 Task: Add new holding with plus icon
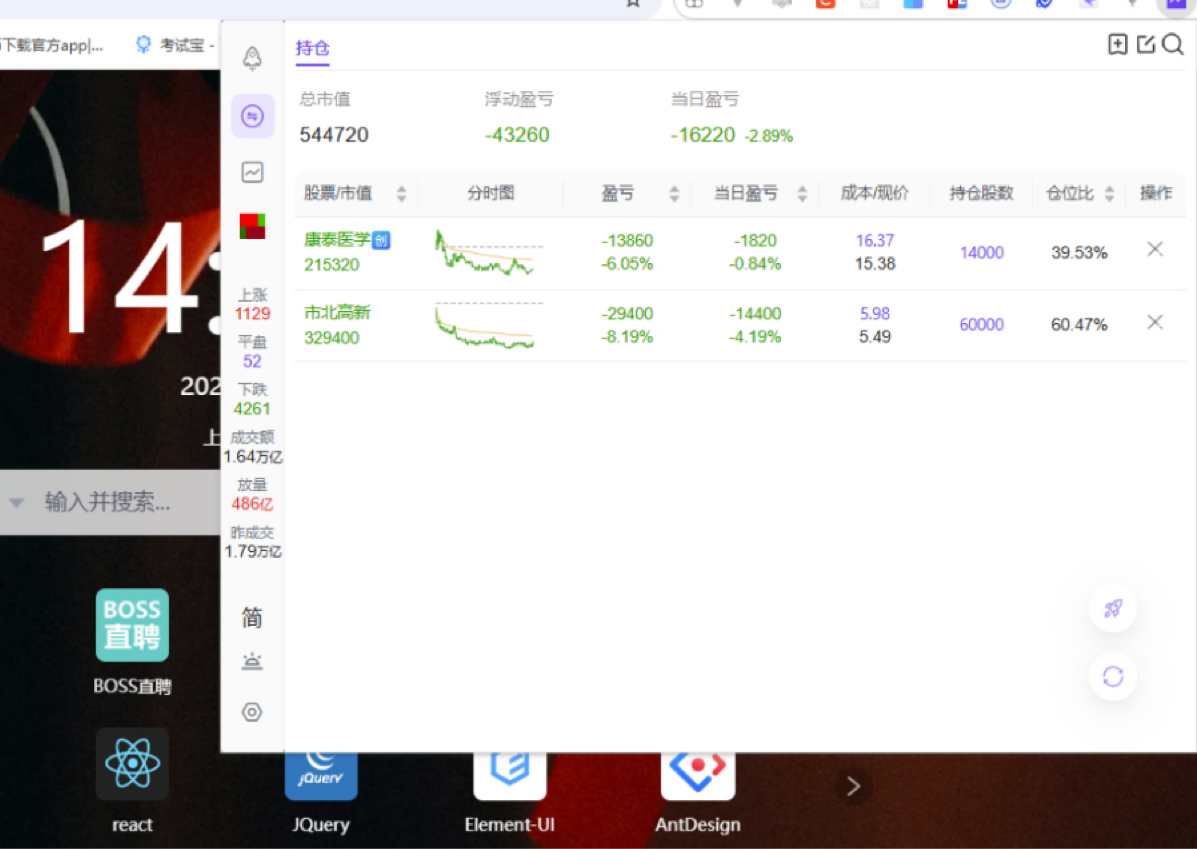pyautogui.click(x=1118, y=44)
